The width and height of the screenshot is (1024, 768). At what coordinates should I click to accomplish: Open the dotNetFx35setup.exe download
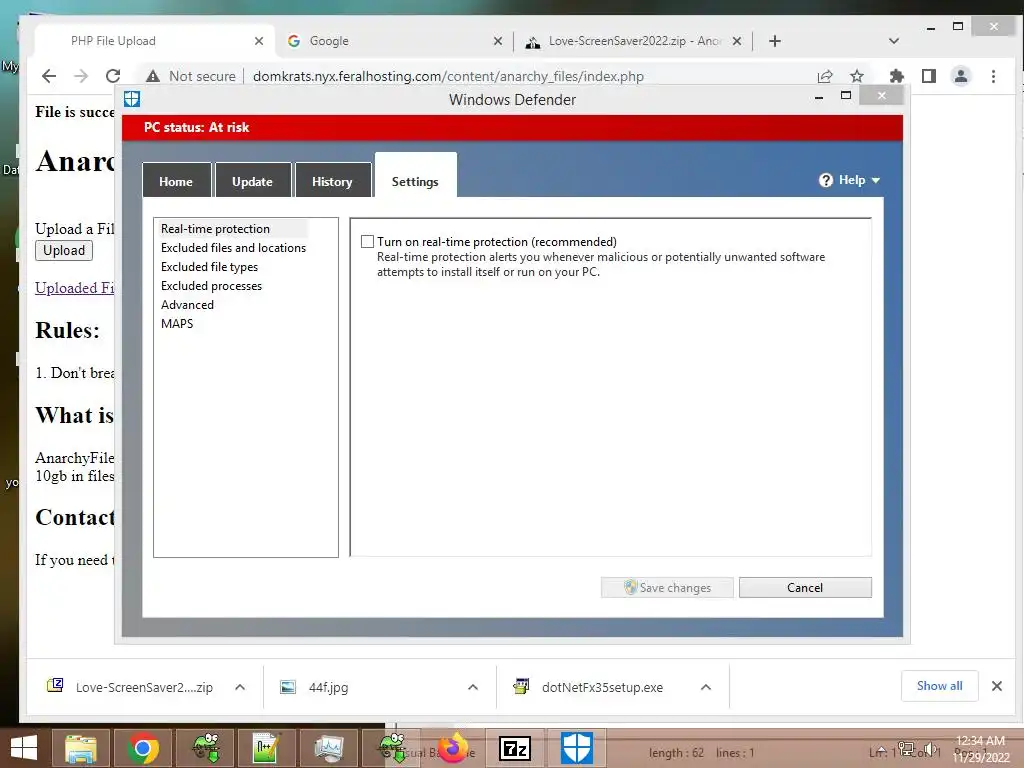[588, 687]
